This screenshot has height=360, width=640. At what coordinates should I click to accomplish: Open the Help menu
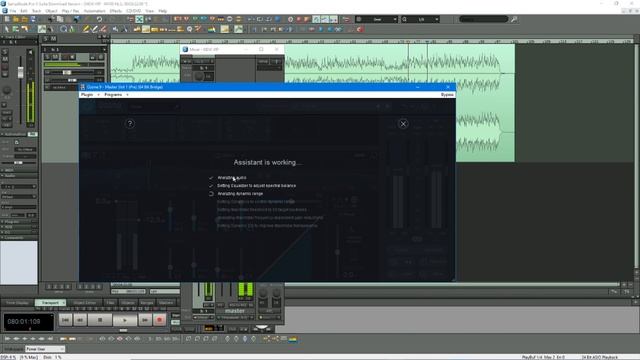[x=162, y=11]
